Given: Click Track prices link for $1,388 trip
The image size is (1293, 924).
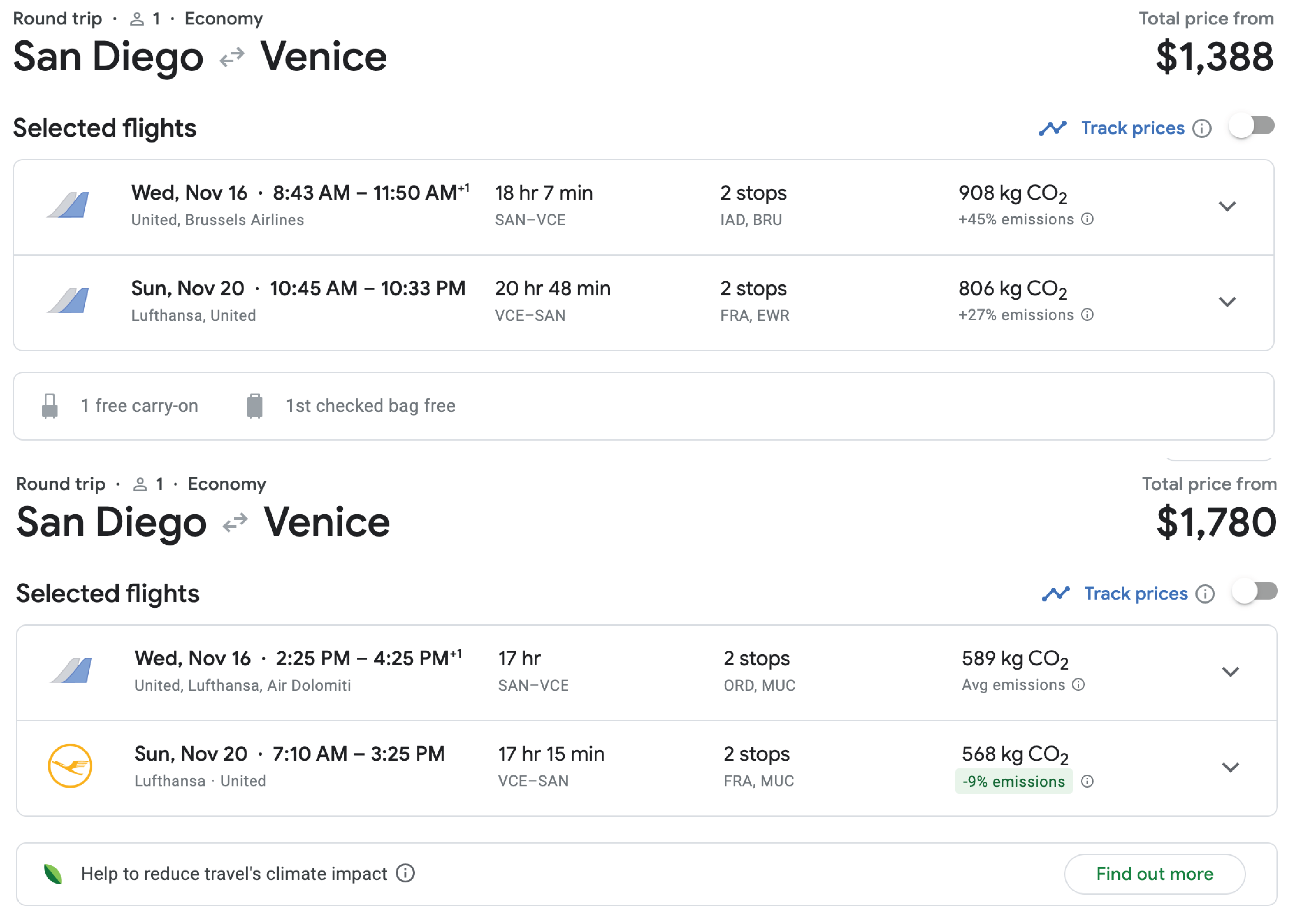Looking at the screenshot, I should point(1132,129).
